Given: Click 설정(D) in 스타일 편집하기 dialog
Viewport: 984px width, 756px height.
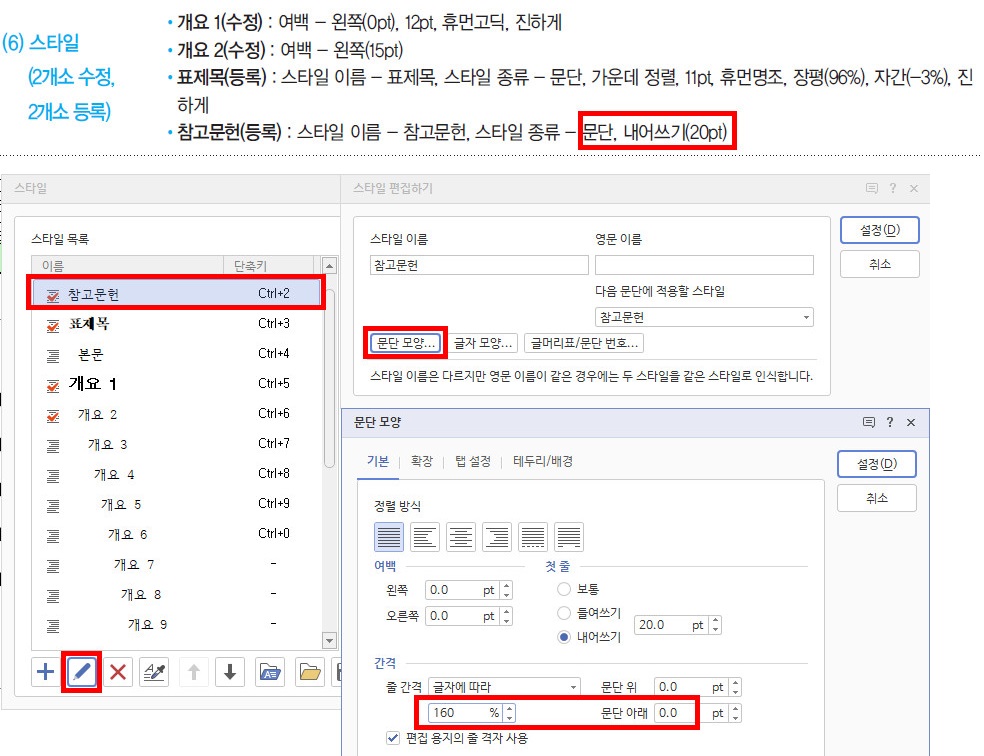Looking at the screenshot, I should [880, 230].
